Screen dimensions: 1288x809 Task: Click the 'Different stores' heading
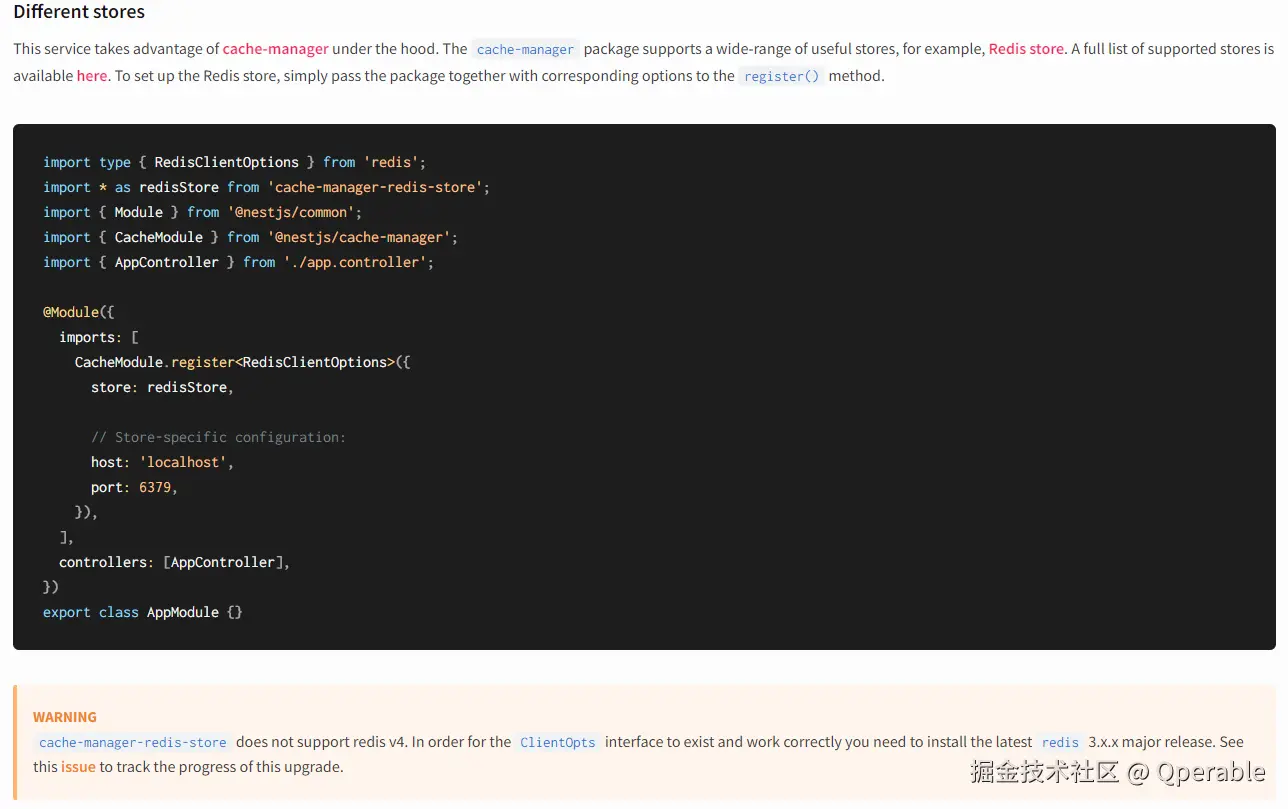click(x=79, y=12)
